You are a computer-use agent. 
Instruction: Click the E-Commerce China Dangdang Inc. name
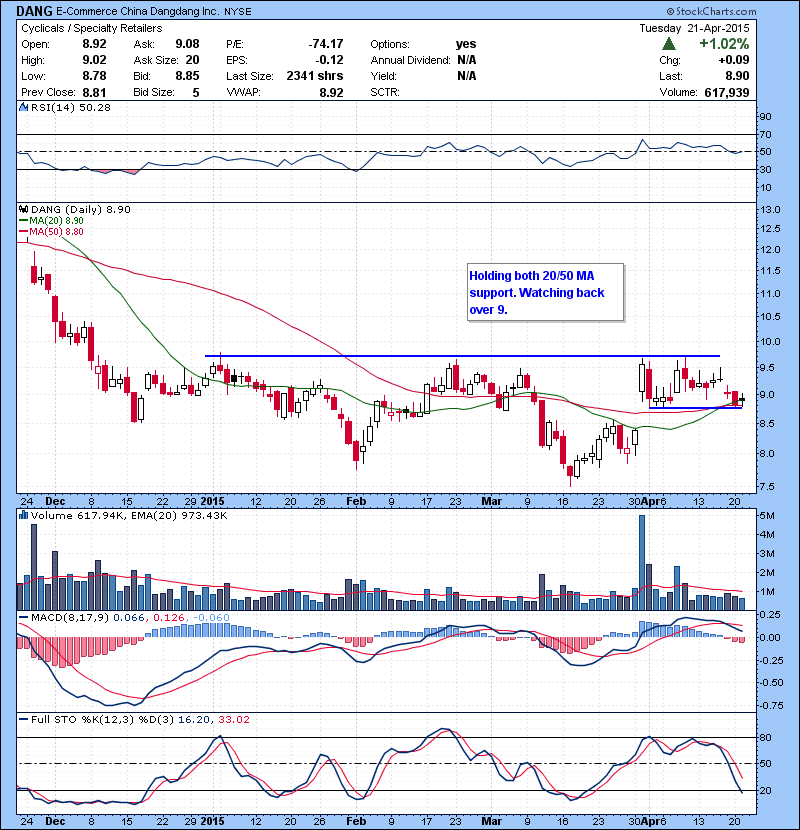coord(138,11)
